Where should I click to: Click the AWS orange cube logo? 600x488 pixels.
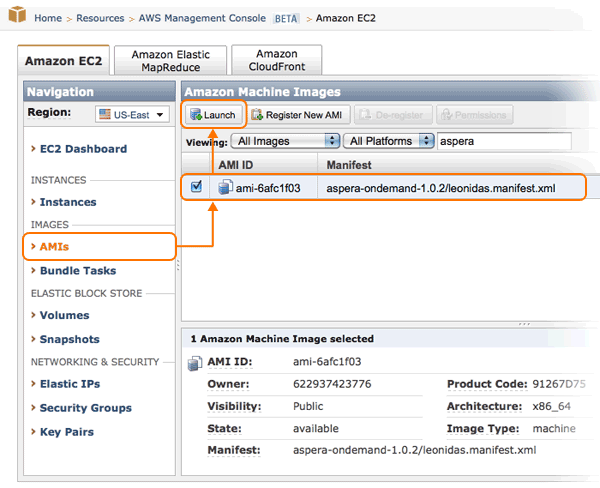(17, 15)
